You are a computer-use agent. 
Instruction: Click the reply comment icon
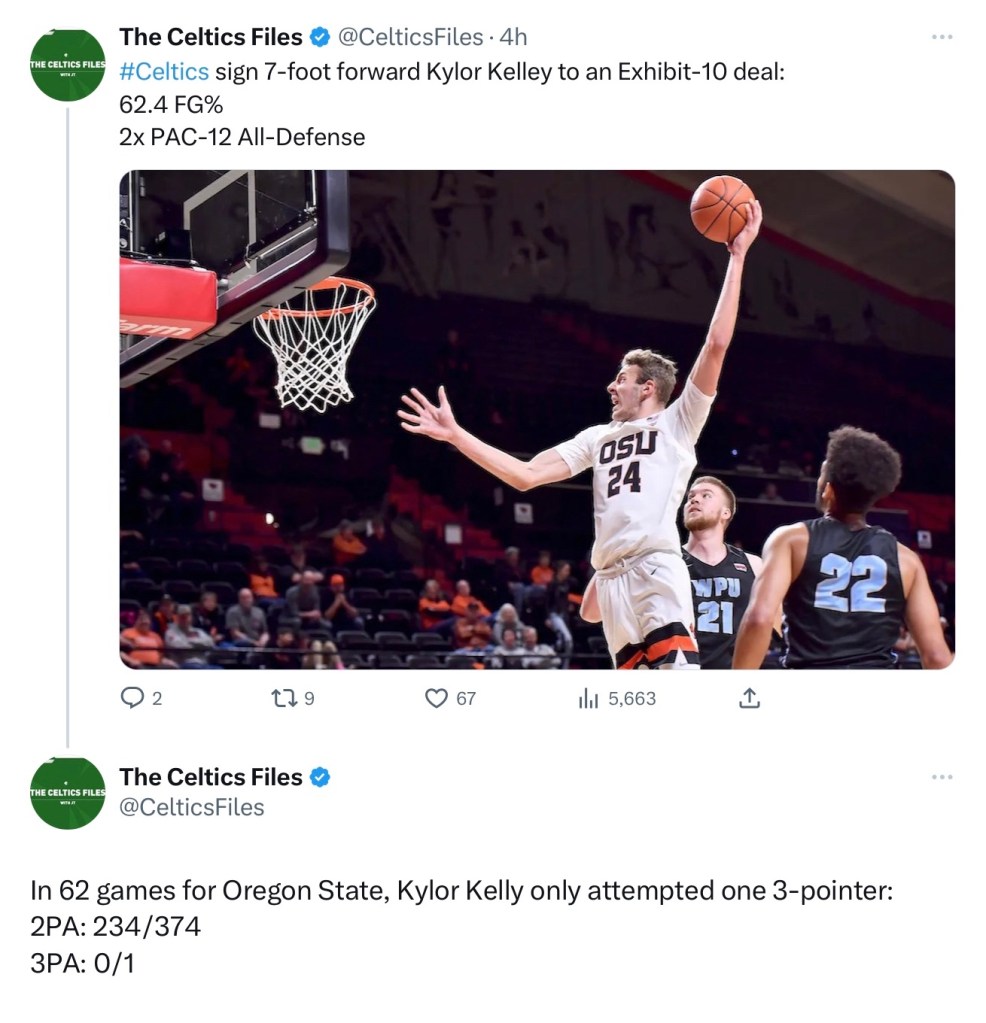[132, 699]
